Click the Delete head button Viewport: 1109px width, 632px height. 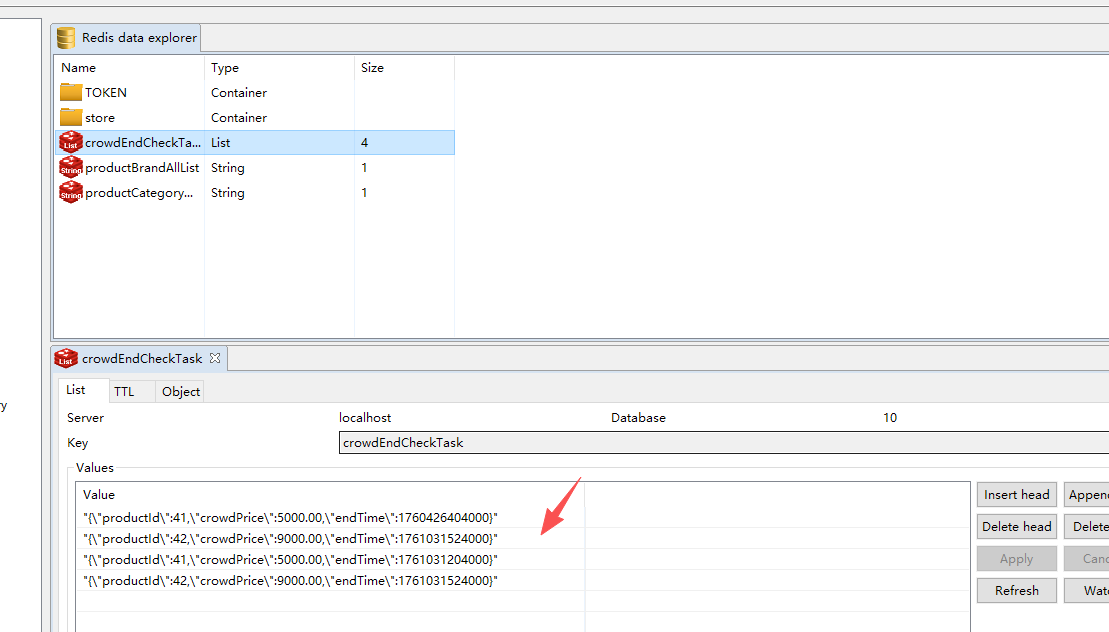click(1016, 526)
